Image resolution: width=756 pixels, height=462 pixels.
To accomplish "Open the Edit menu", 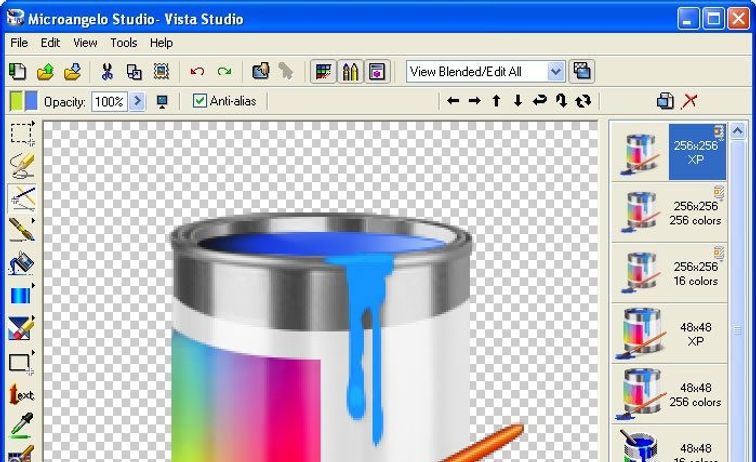I will coord(50,43).
